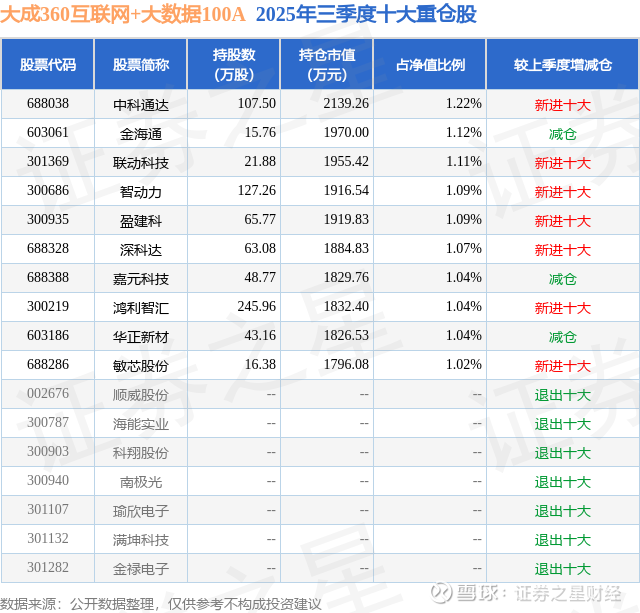Image resolution: width=640 pixels, height=613 pixels.
Task: Click the 占净值比例 column header
Action: pyautogui.click(x=430, y=64)
